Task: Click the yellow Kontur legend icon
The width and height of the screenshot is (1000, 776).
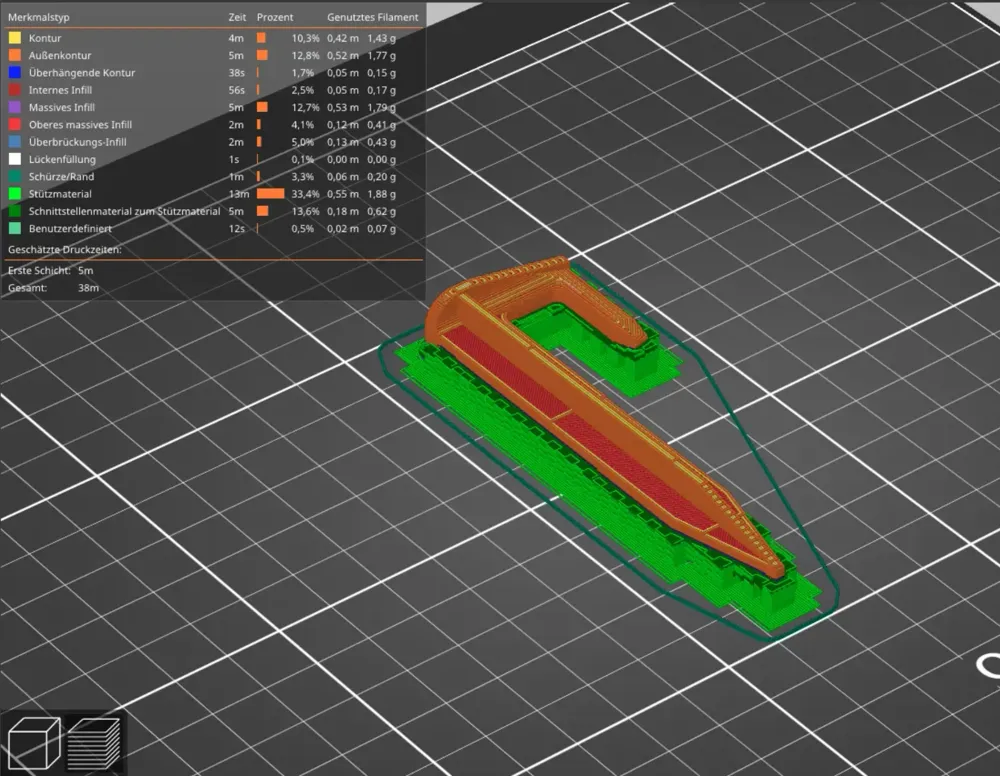Action: (14, 37)
